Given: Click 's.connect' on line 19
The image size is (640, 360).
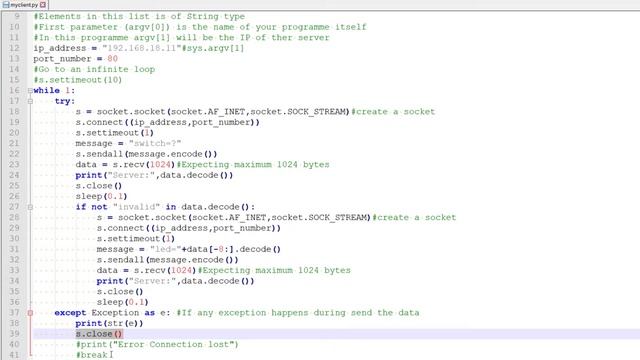Looking at the screenshot, I should (99, 122).
